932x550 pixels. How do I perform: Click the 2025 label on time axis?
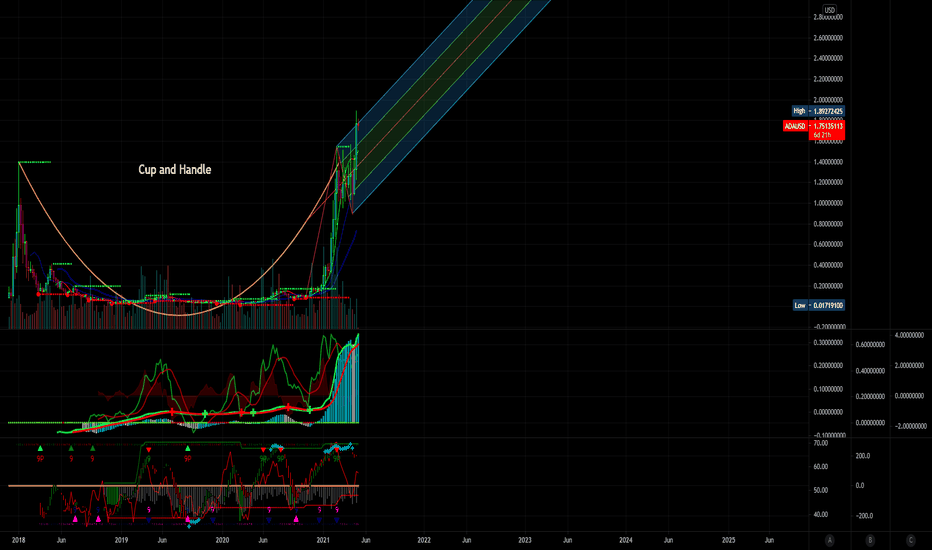(x=728, y=540)
